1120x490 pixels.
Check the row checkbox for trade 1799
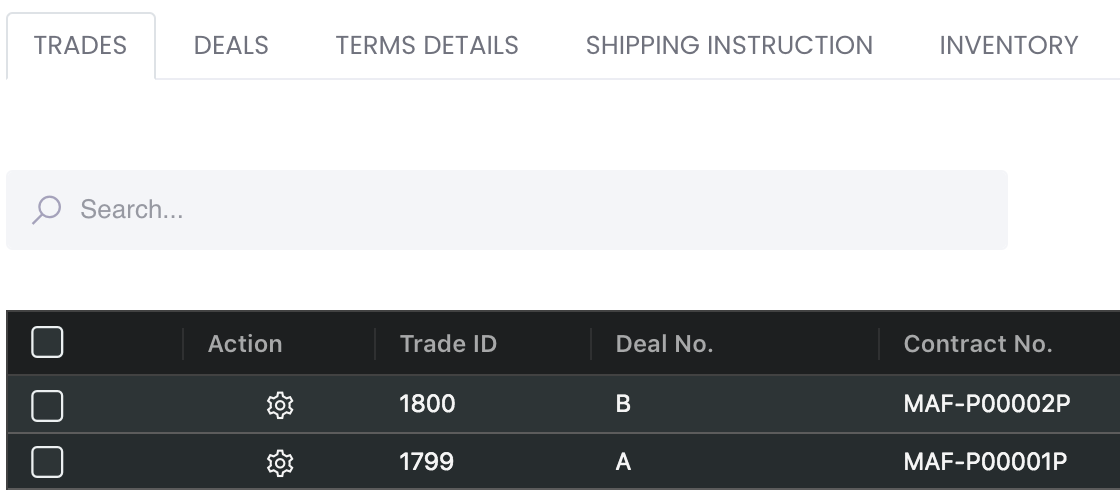(x=47, y=462)
